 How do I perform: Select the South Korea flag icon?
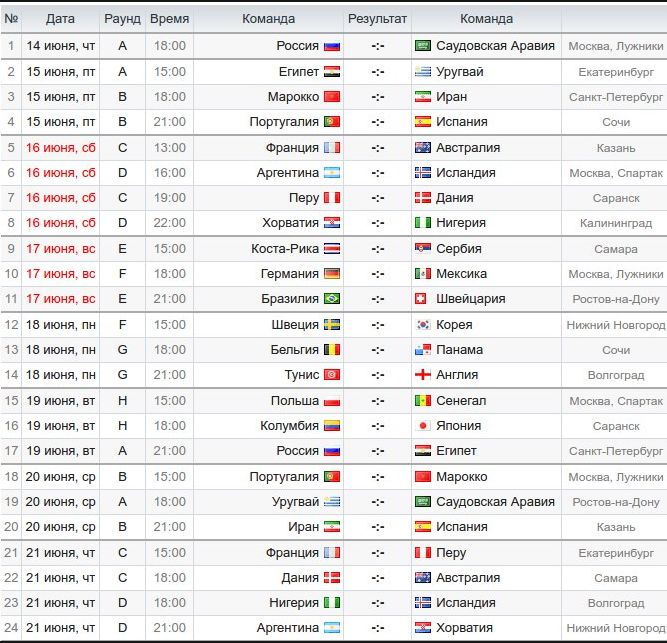coord(423,325)
